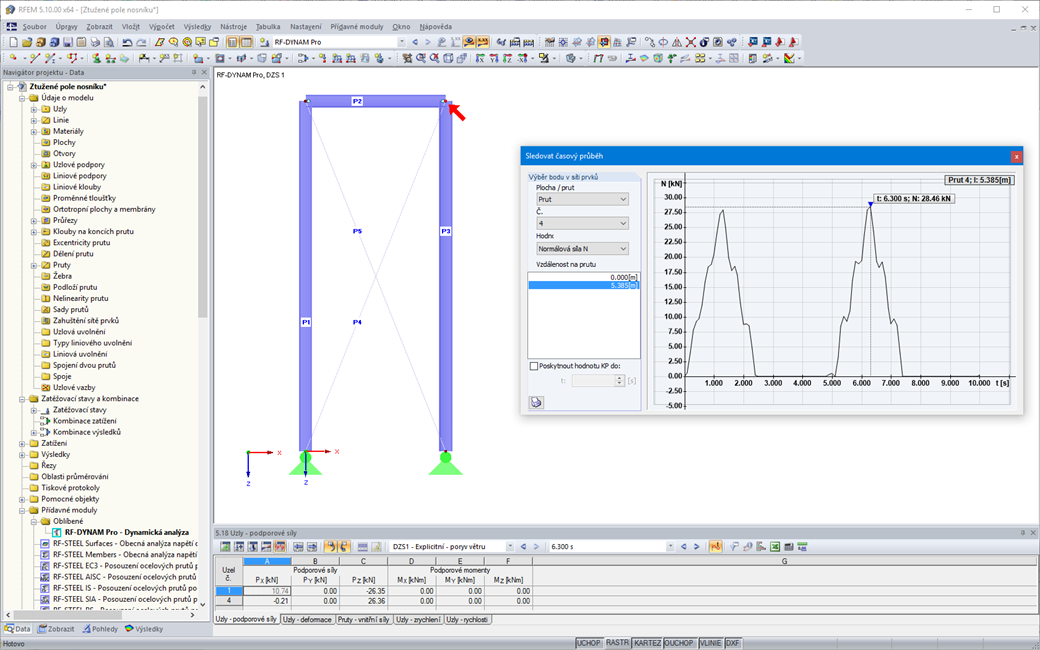Switch to Pruty - vnitřní síly tab
Viewport: 1040px width, 650px height.
click(363, 619)
